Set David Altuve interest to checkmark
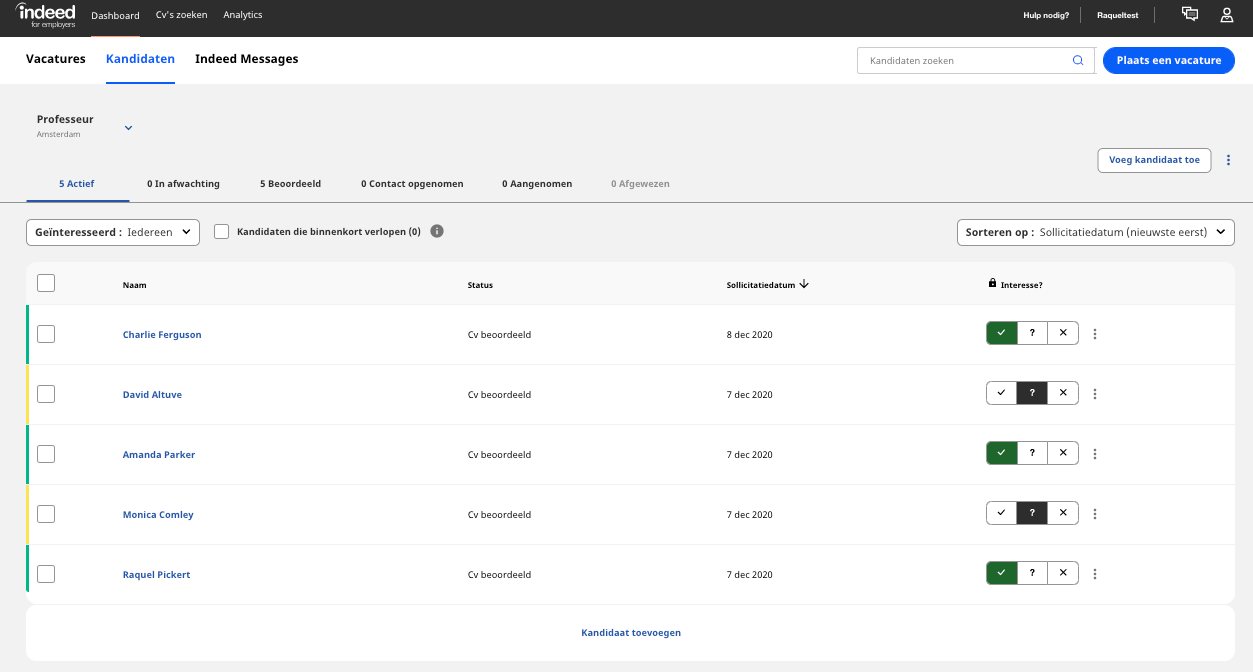 1001,393
